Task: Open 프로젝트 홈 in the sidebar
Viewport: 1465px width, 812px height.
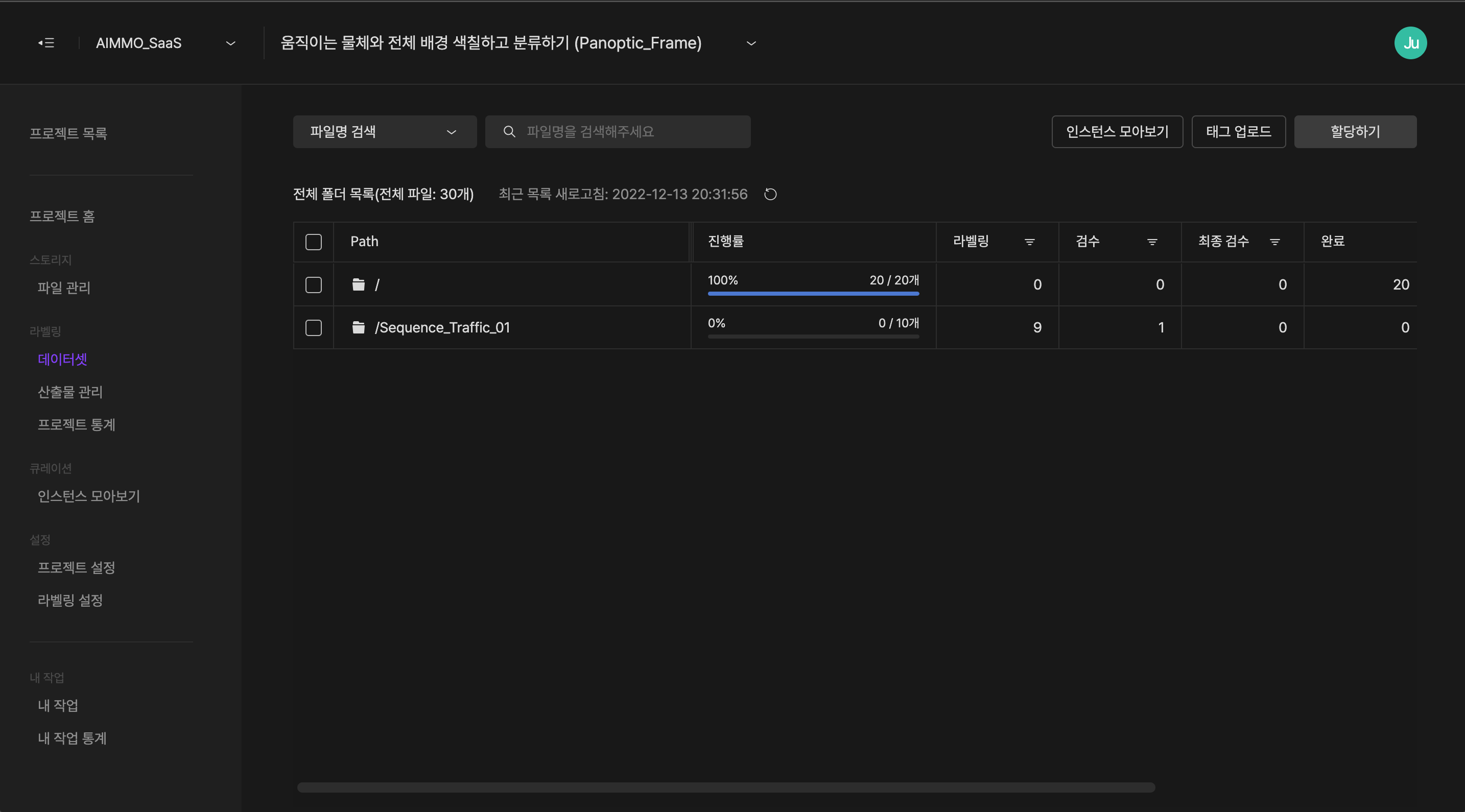Action: [62, 216]
